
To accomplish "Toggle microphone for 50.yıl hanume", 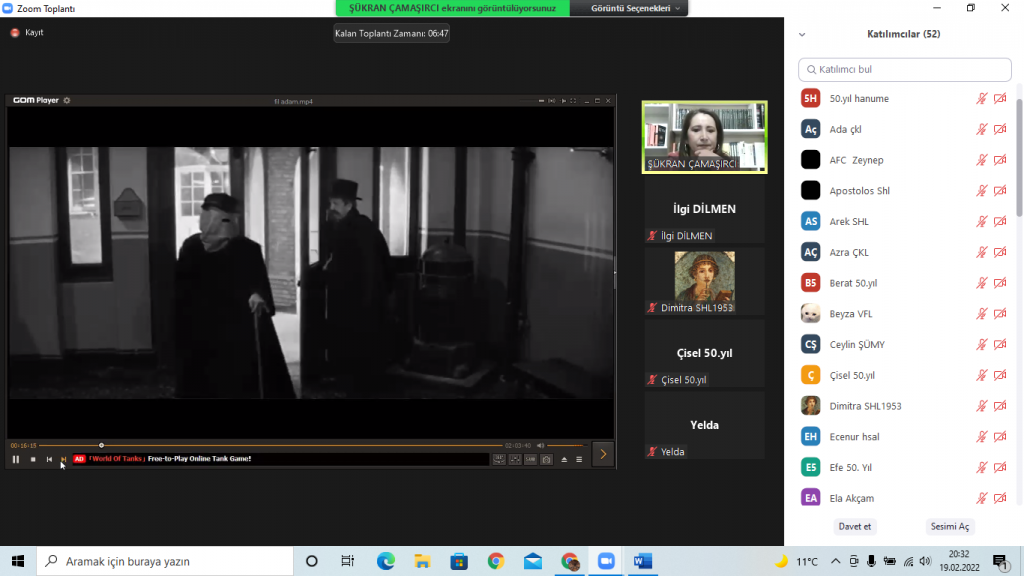I will (982, 98).
